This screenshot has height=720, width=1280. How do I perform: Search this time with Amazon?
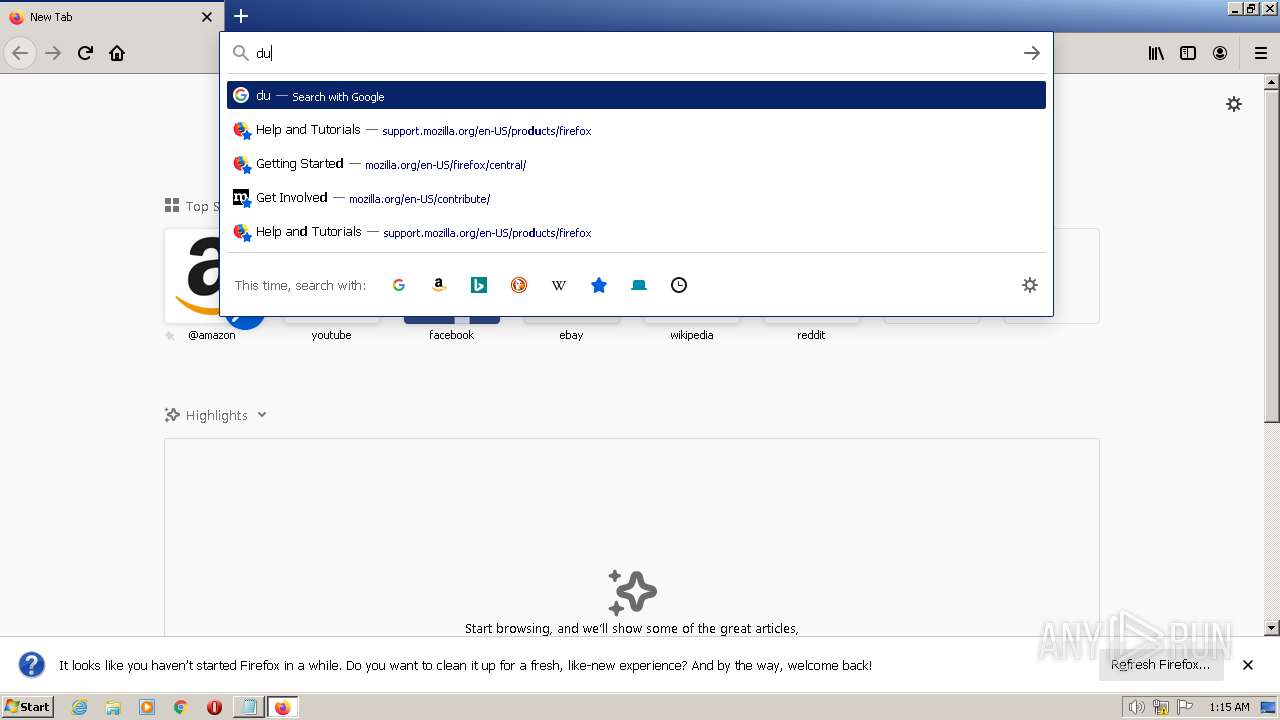pyautogui.click(x=439, y=285)
